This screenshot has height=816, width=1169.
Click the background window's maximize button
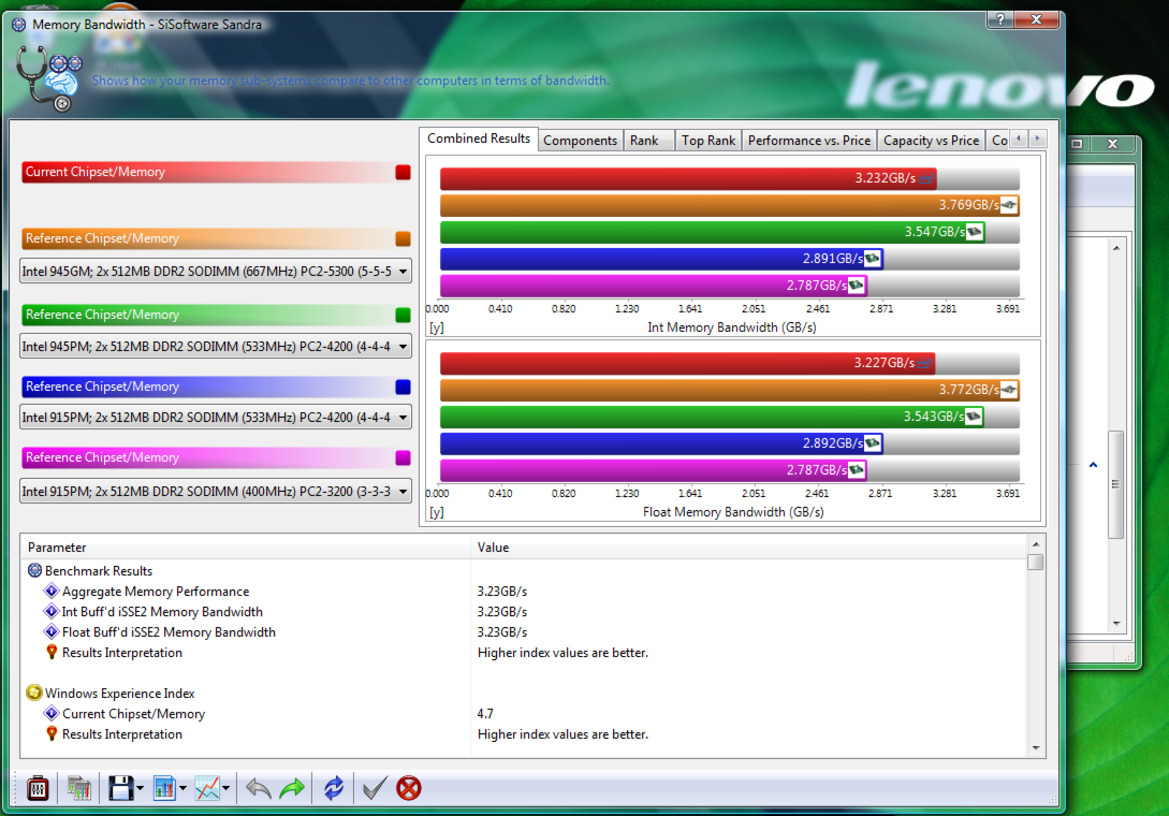click(1077, 144)
